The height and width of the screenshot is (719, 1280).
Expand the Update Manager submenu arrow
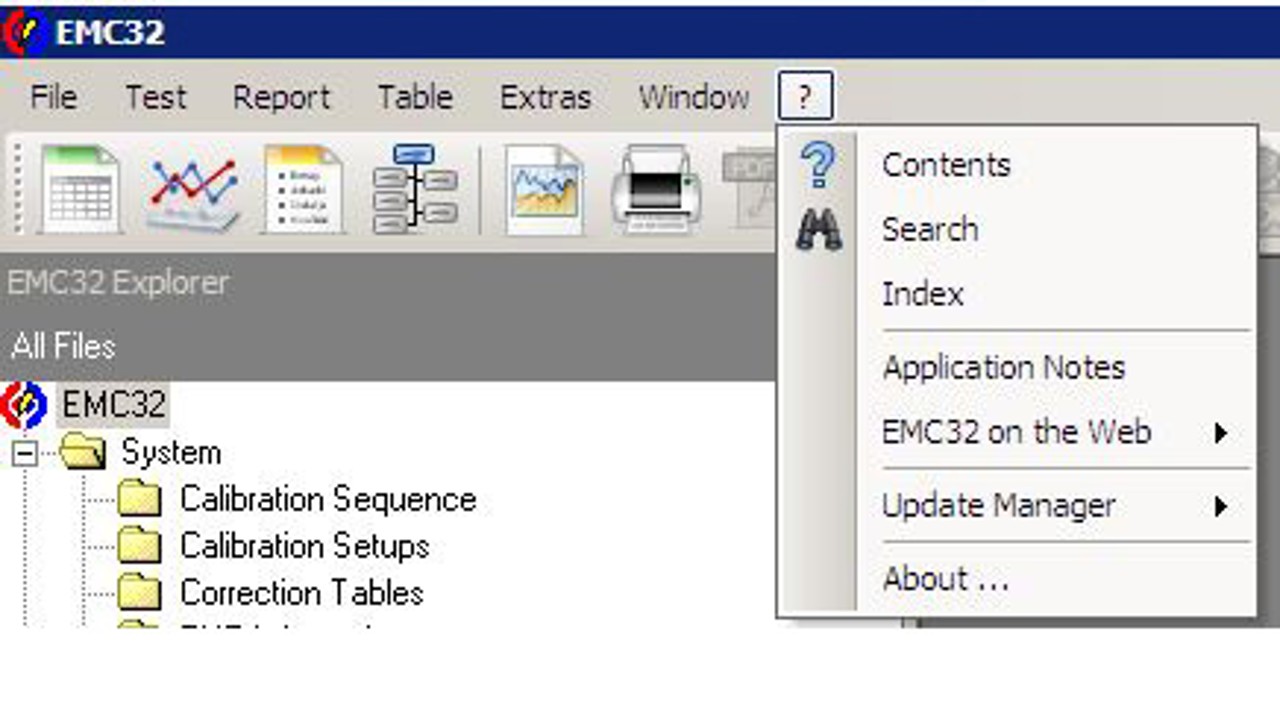tap(1221, 506)
